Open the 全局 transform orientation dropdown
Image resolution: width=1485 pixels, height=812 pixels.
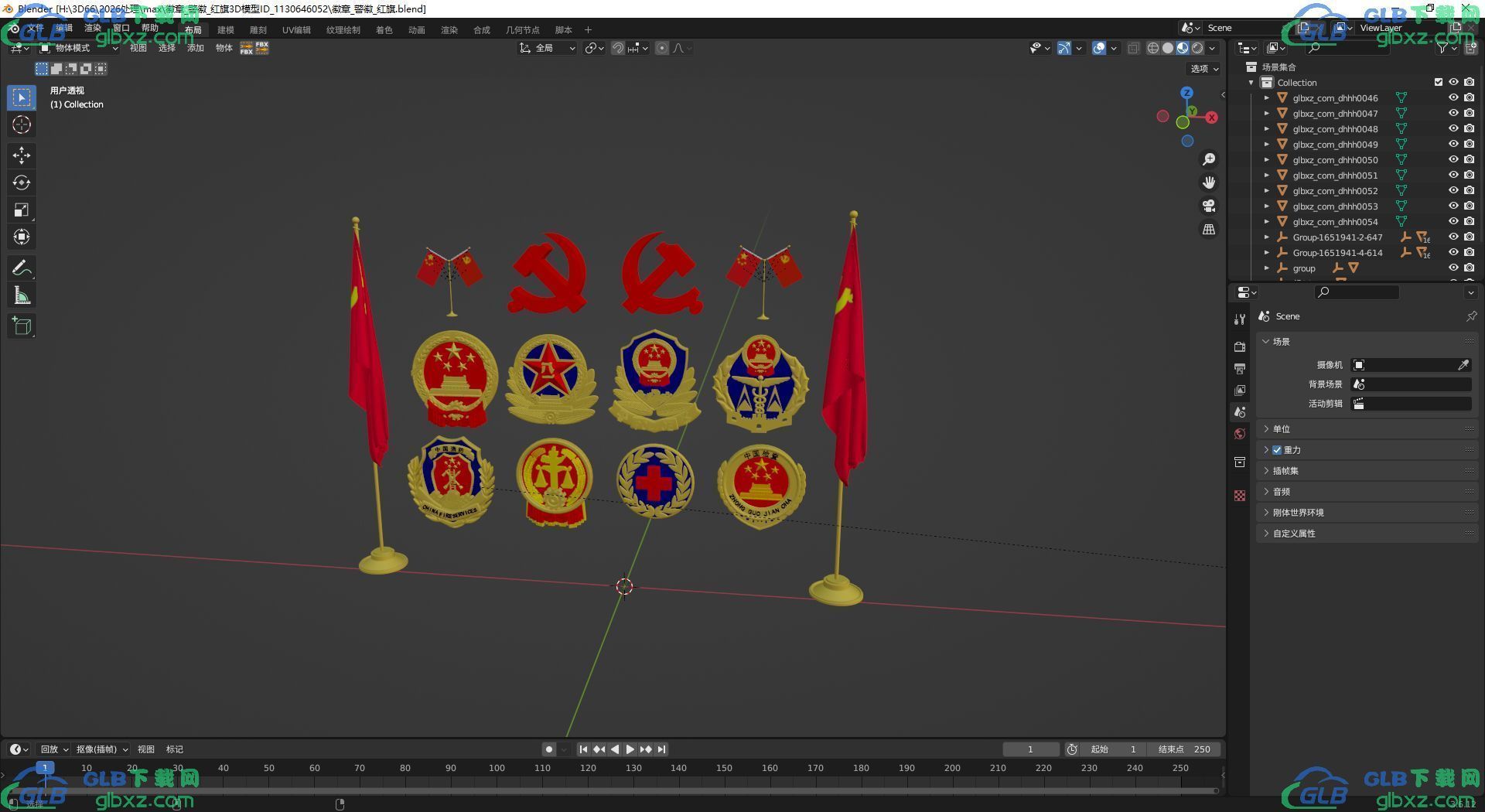point(548,48)
